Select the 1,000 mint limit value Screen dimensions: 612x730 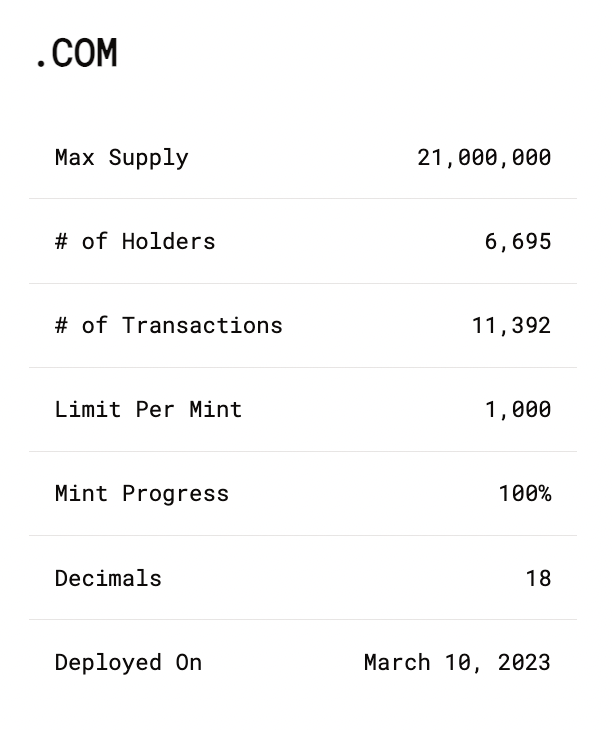click(x=517, y=409)
